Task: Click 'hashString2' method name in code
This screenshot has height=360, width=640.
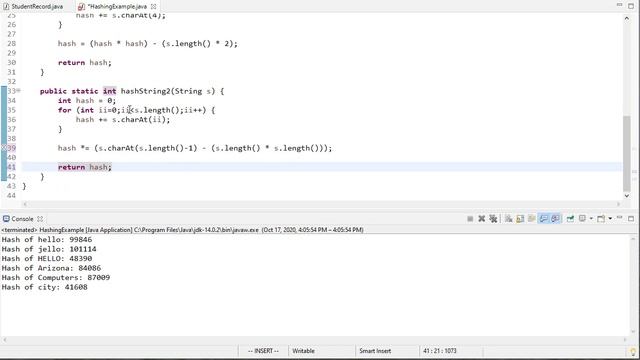Action: click(145, 91)
